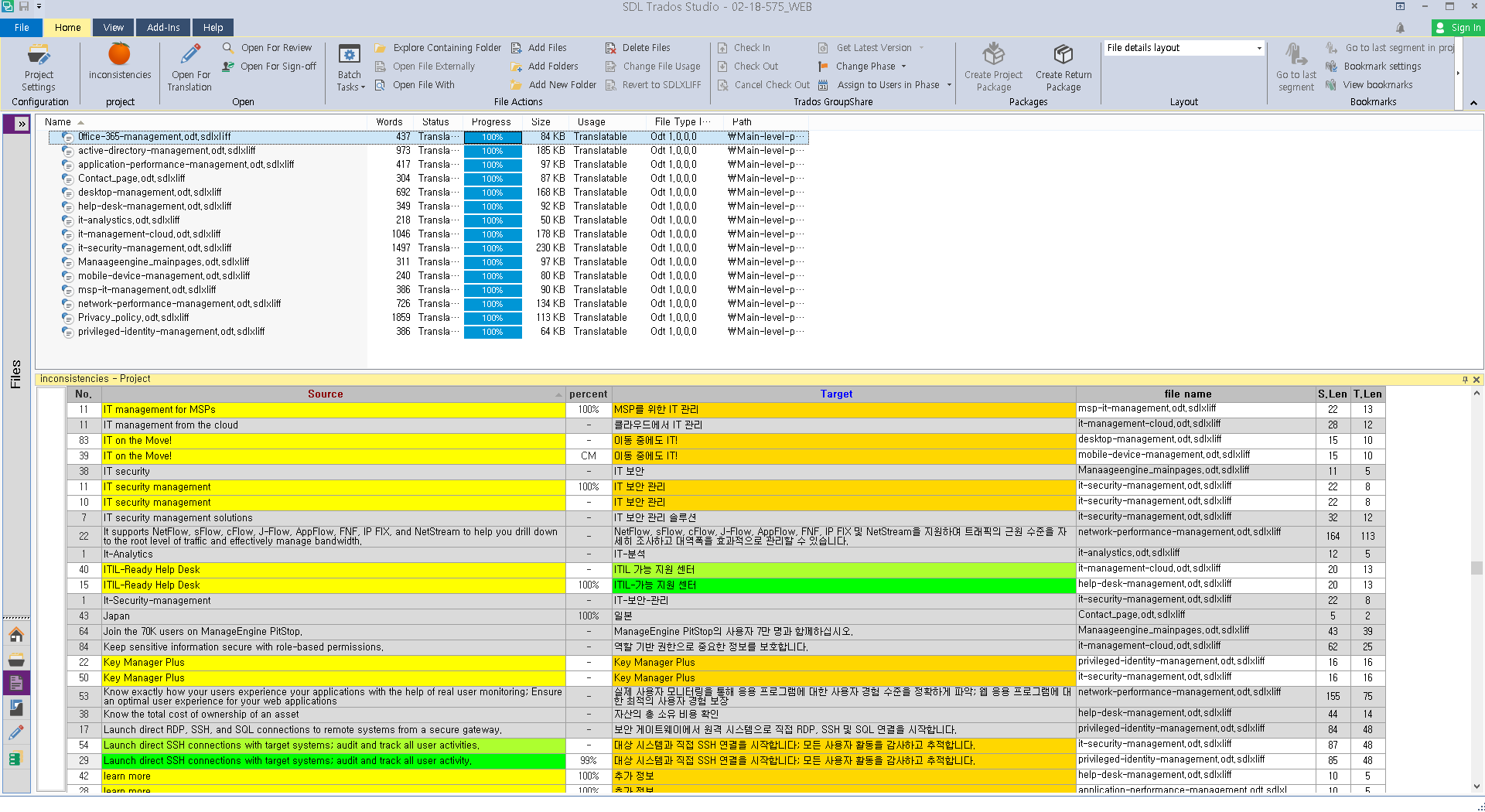Click progress bar of Contact_page.odt.sdlxliff
The width and height of the screenshot is (1485, 812).
[x=493, y=179]
